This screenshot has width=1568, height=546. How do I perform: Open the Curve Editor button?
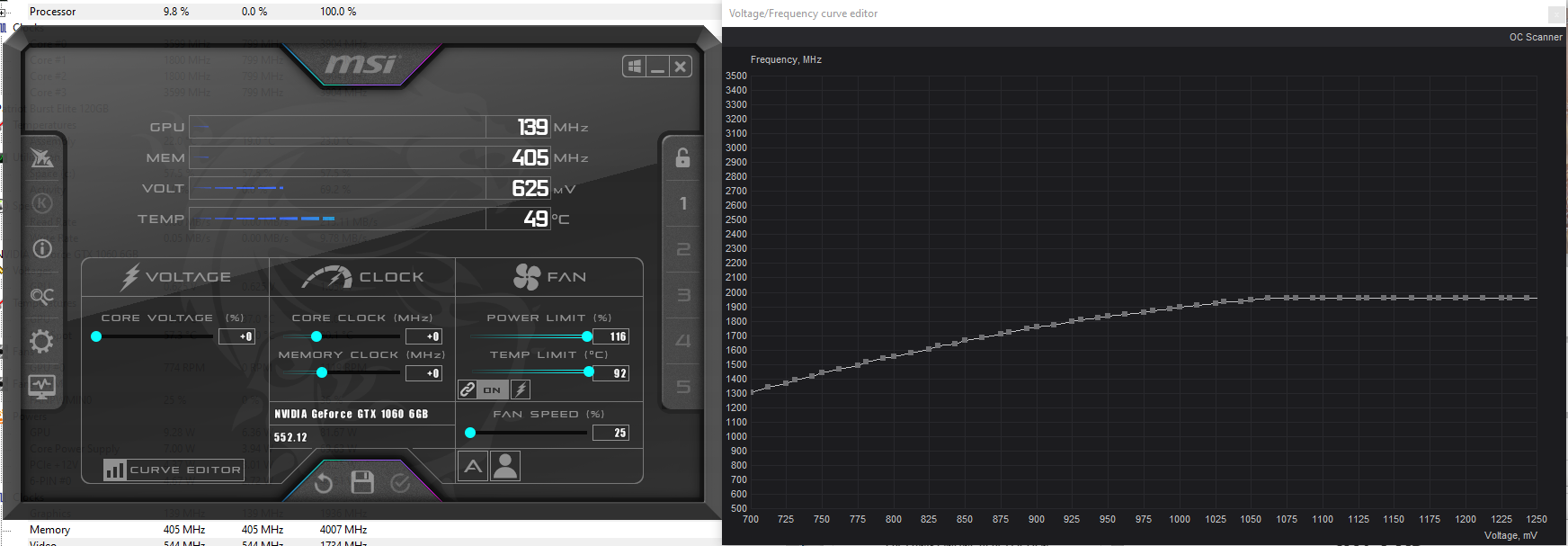174,470
